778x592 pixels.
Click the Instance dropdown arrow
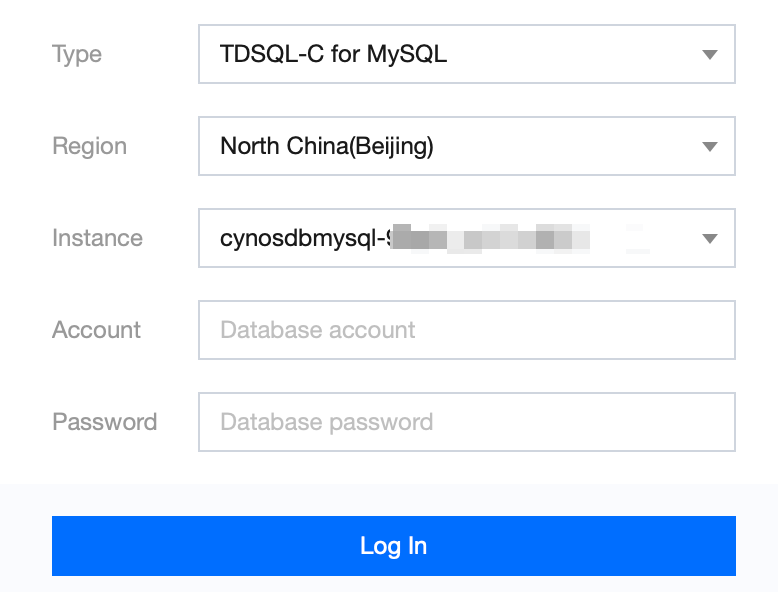click(x=710, y=239)
